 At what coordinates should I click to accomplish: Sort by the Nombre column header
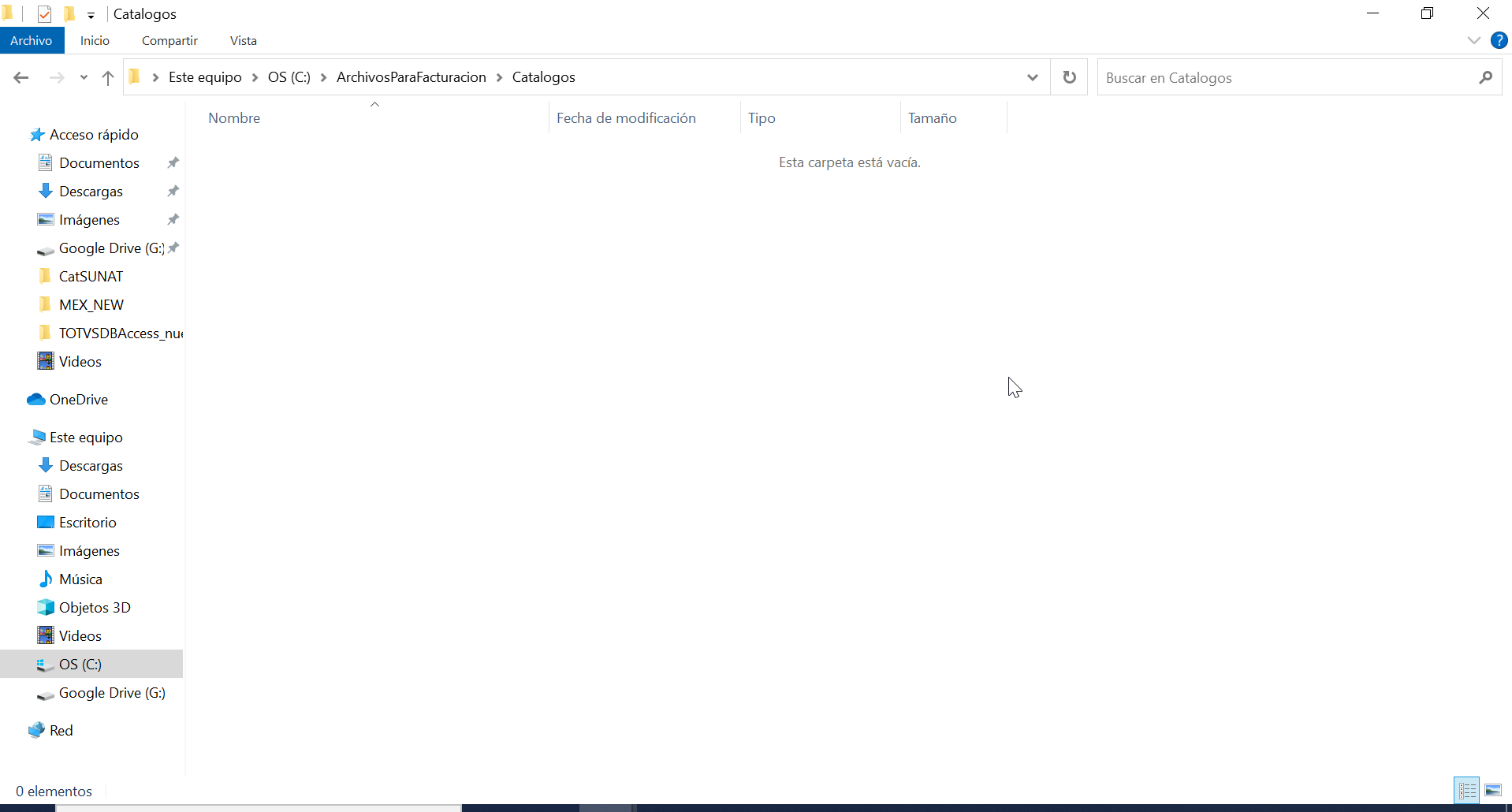click(x=374, y=117)
